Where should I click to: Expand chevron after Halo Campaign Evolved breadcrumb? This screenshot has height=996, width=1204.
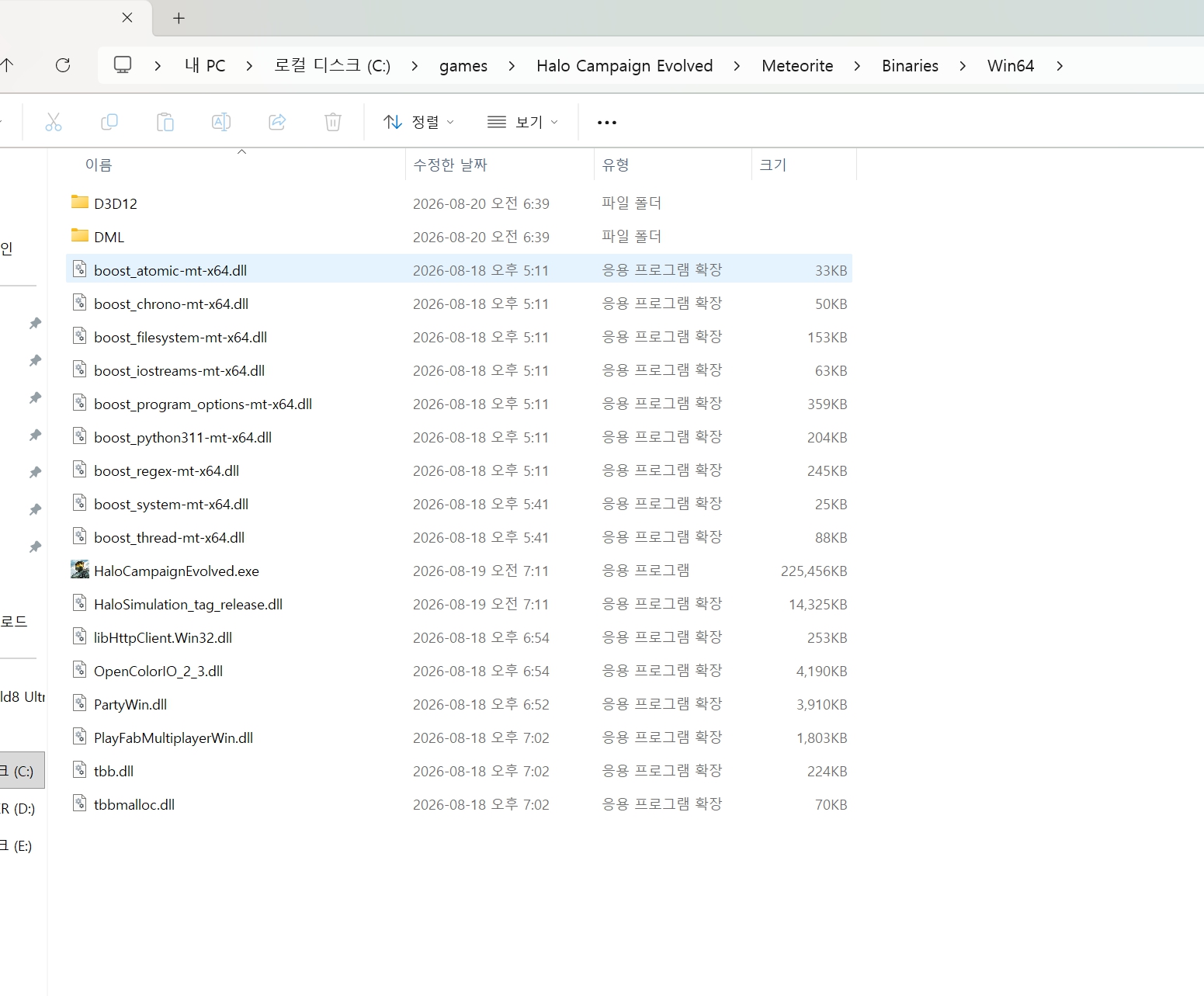pyautogui.click(x=737, y=66)
